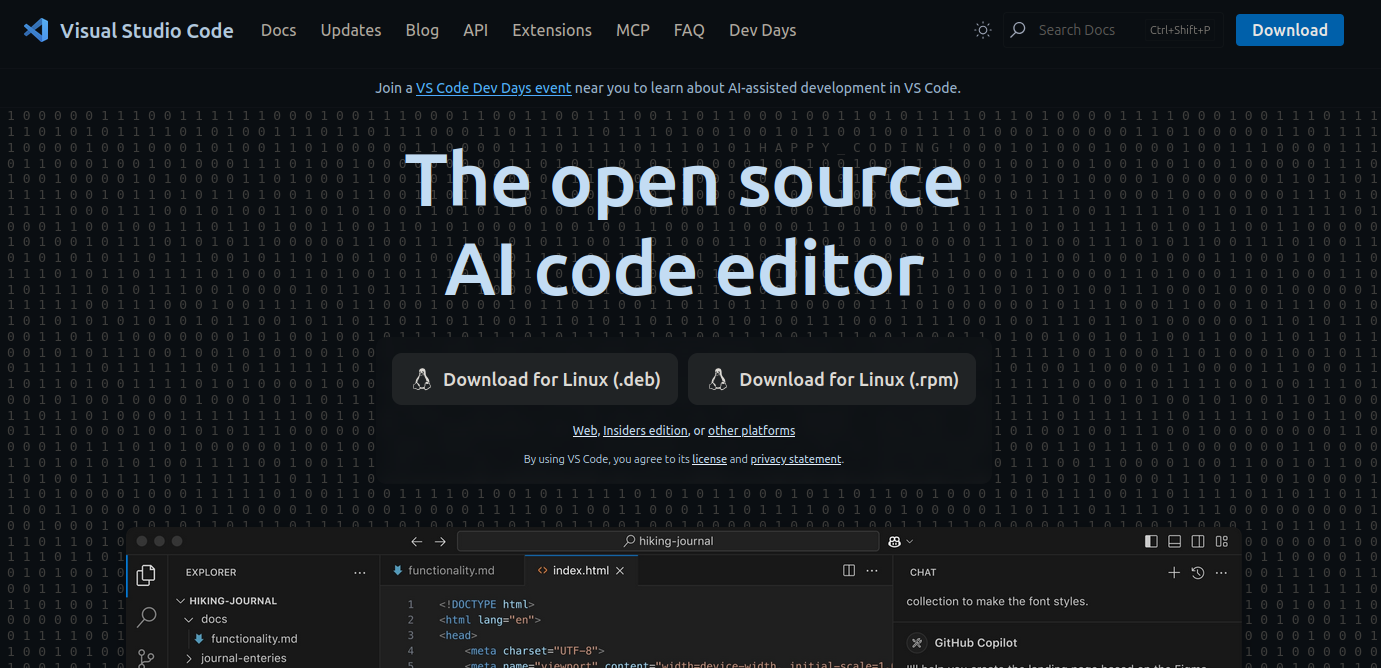Open the Updates page link
This screenshot has height=668, width=1381.
(x=351, y=30)
